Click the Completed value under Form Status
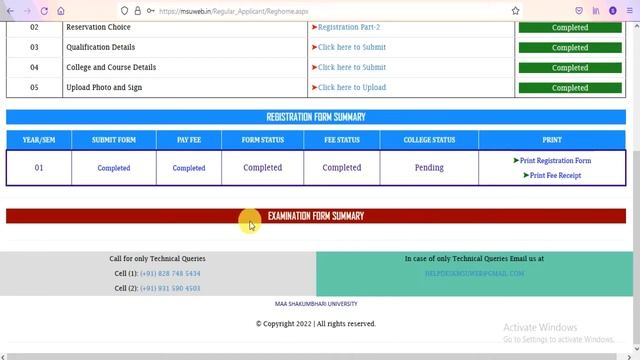Screen dimensions: 640x360 (x=262, y=167)
